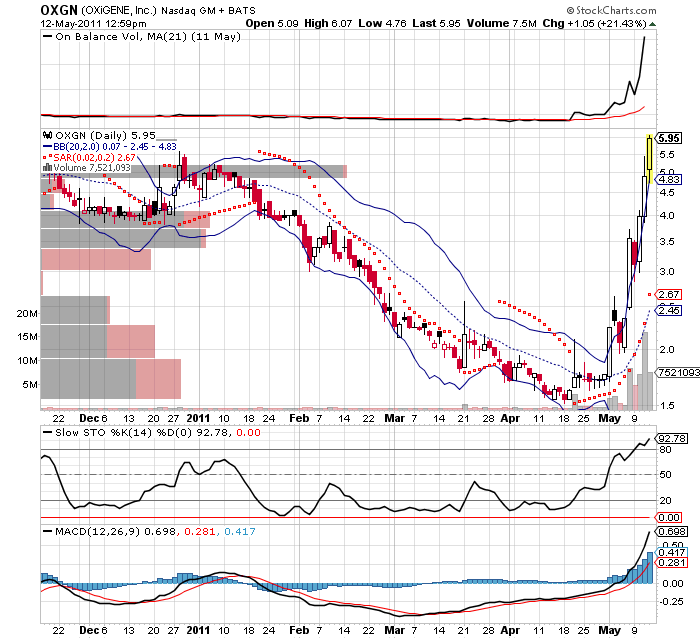The height and width of the screenshot is (639, 700).
Task: Click the 0.698 MACD value tag
Action: pos(672,531)
